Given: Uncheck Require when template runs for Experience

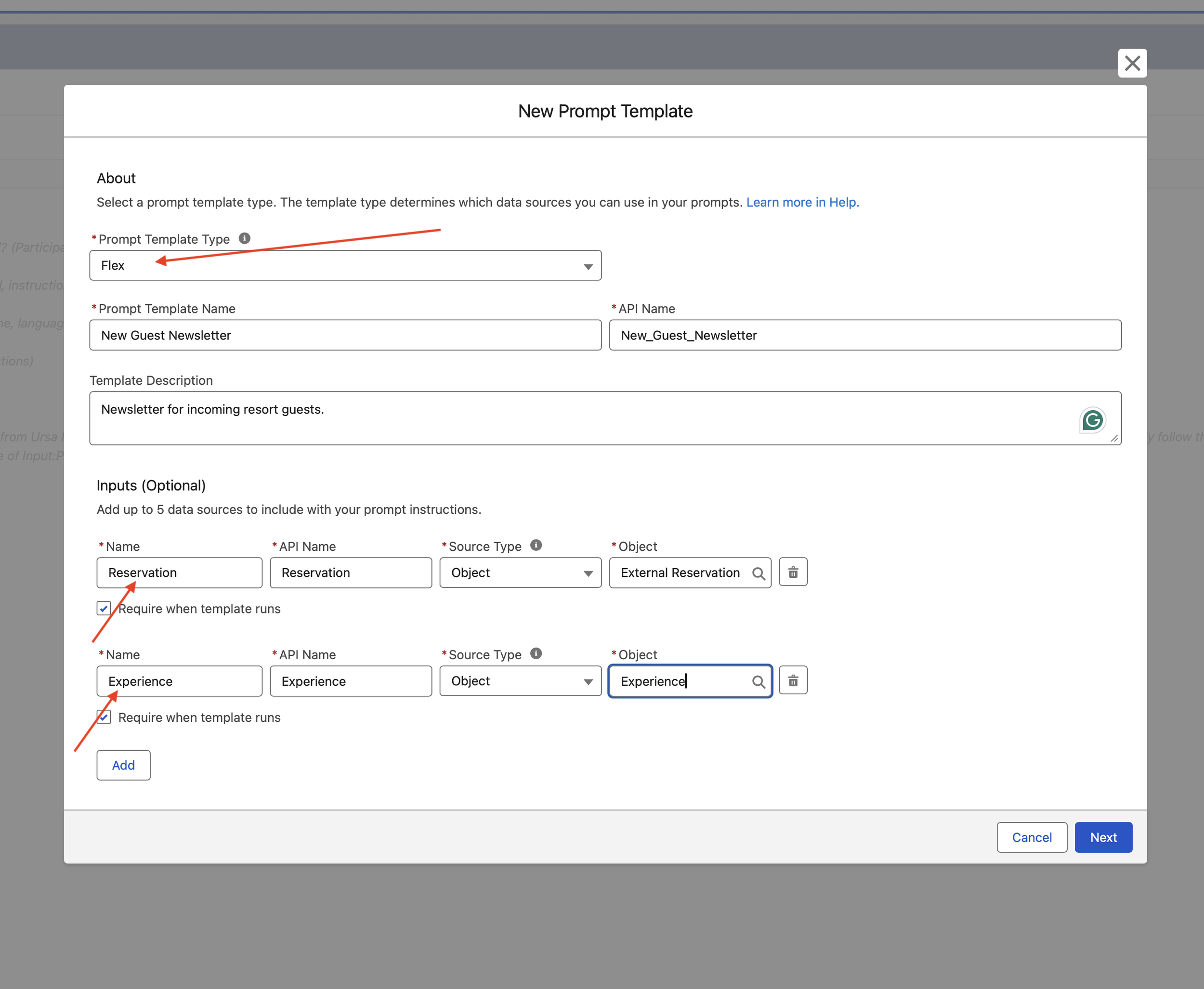Looking at the screenshot, I should tap(104, 716).
